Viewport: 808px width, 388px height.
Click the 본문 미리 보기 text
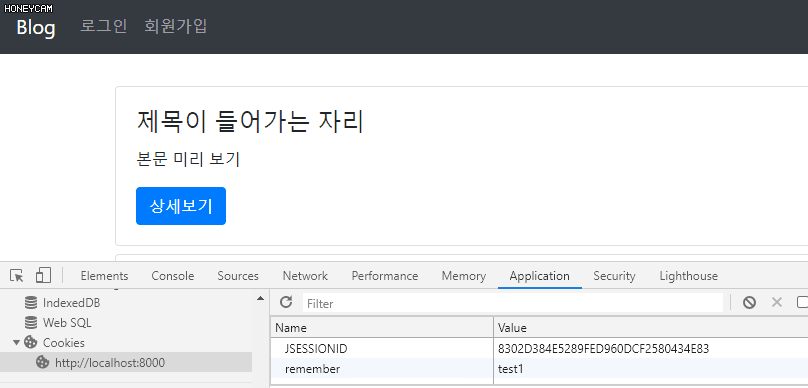[x=188, y=160]
